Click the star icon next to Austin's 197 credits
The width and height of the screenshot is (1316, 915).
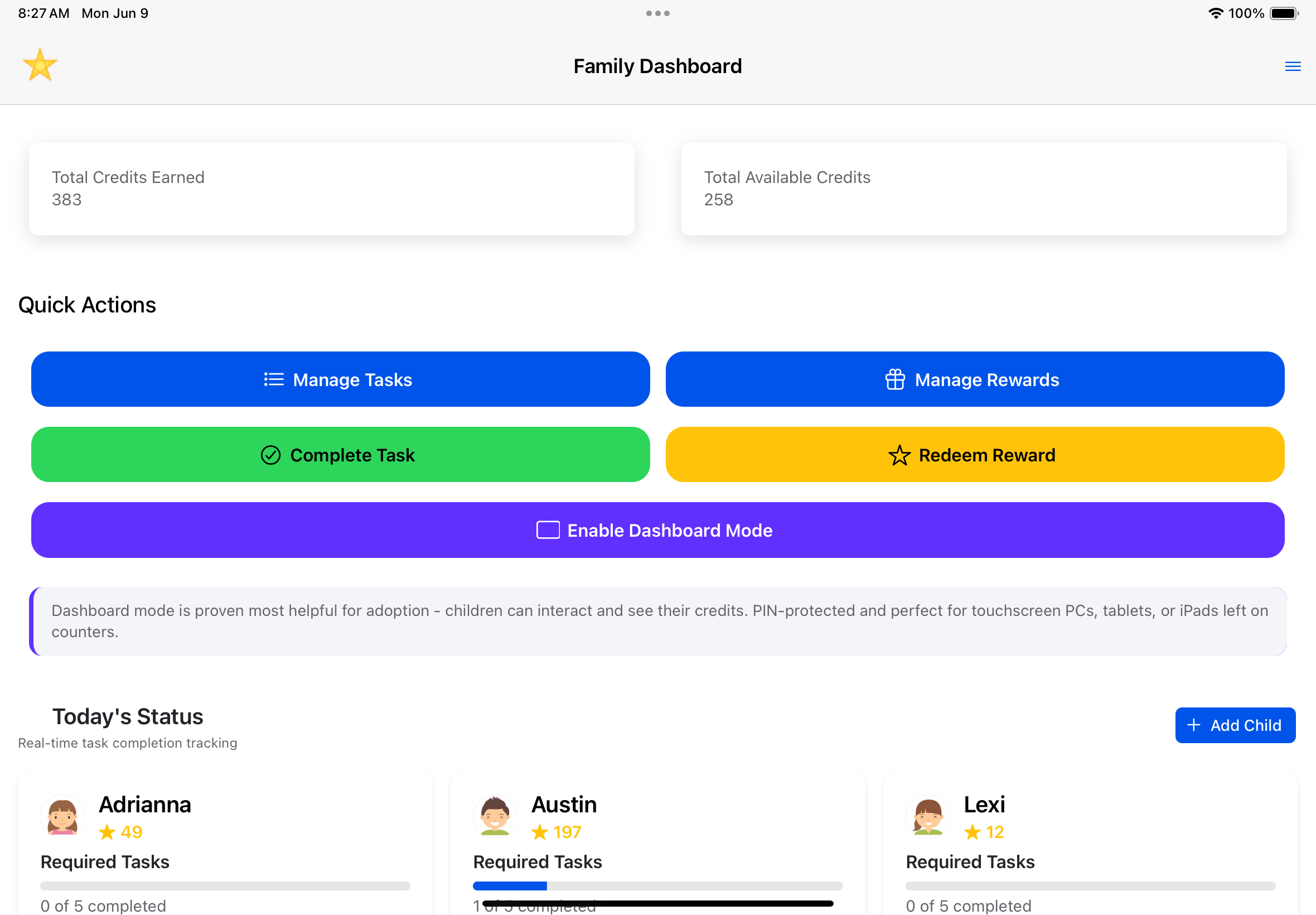[x=540, y=832]
